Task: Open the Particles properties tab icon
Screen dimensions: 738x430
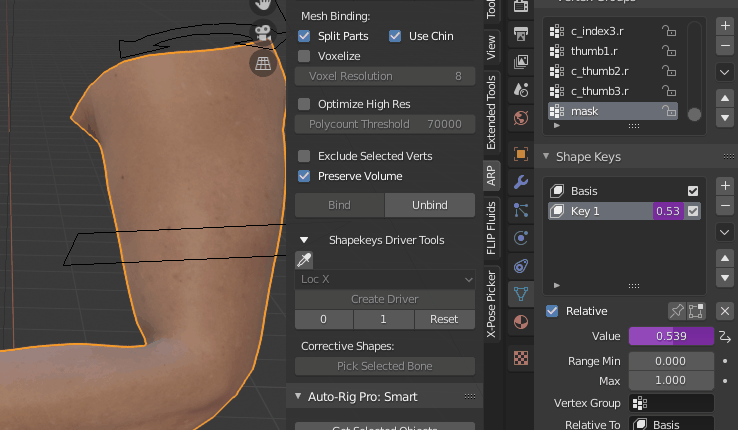Action: click(521, 210)
